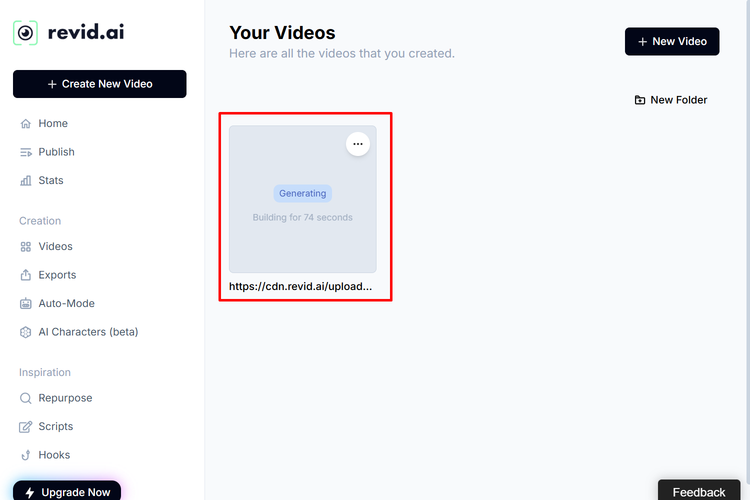Open the three-dot menu on video card
Viewport: 750px width, 500px height.
(358, 144)
